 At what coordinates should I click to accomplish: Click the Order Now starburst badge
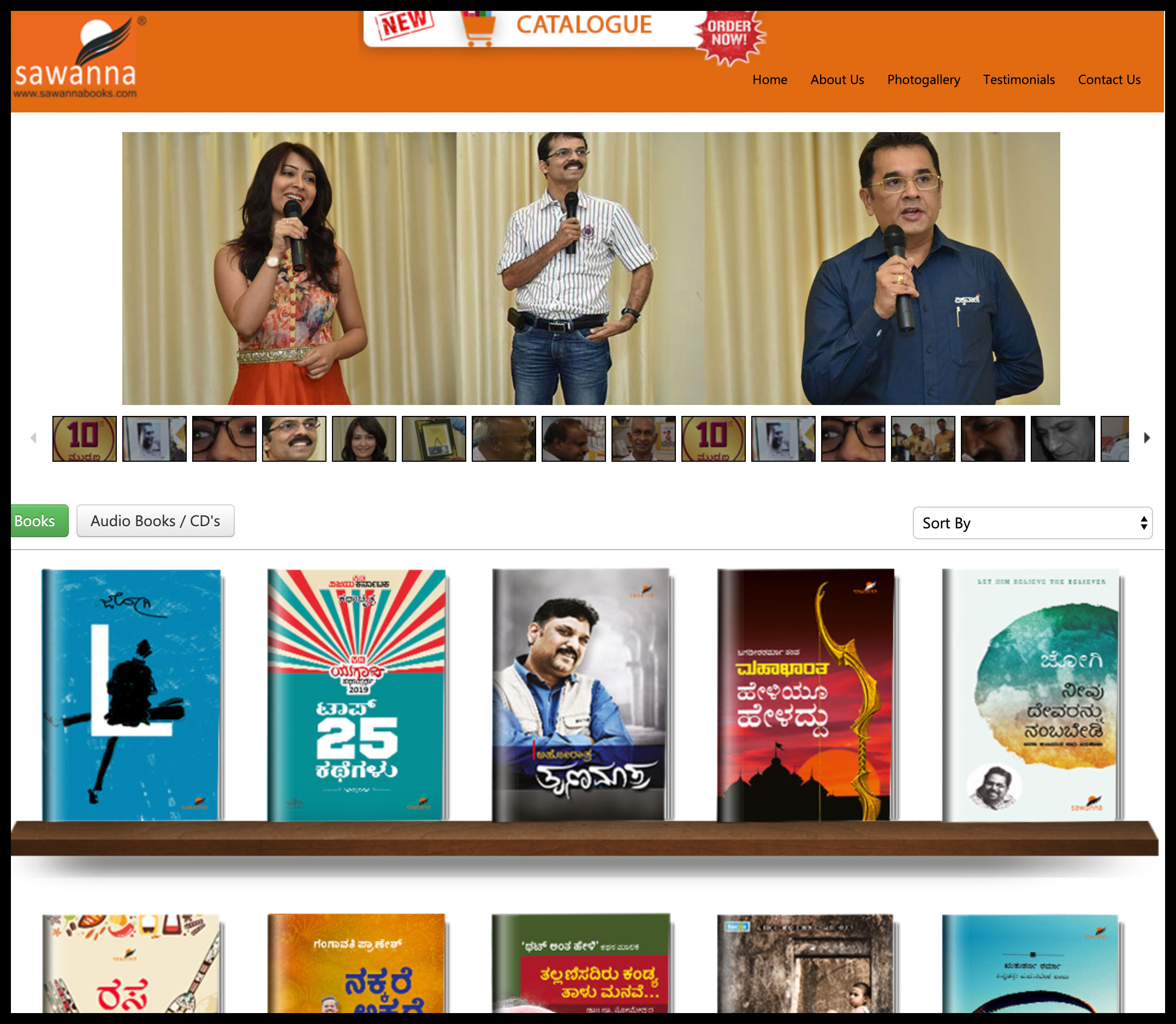[729, 34]
